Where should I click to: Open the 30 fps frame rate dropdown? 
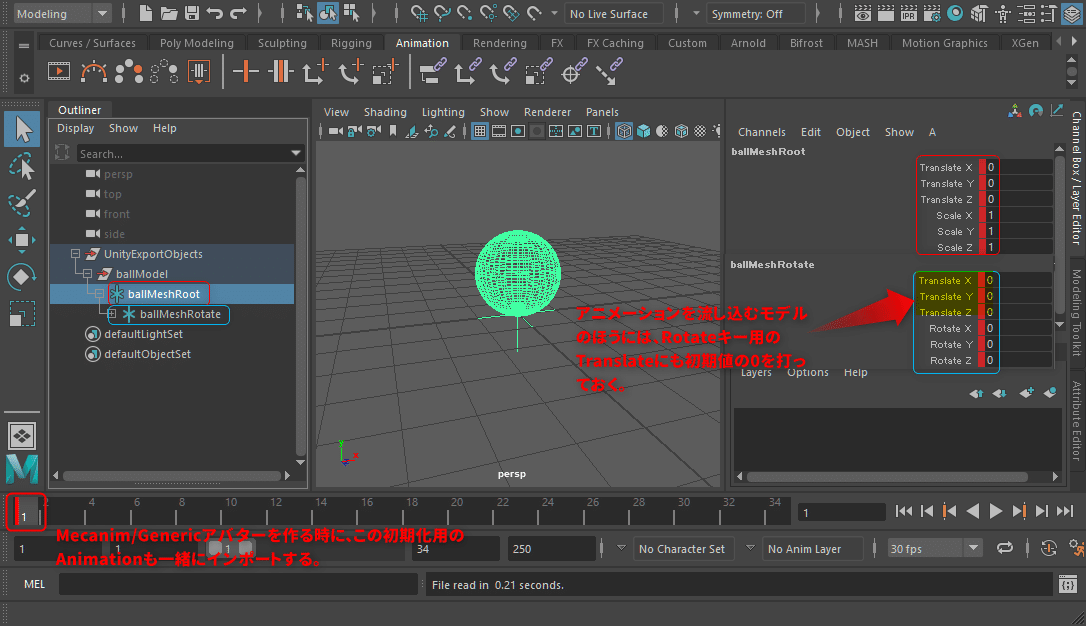[x=934, y=548]
